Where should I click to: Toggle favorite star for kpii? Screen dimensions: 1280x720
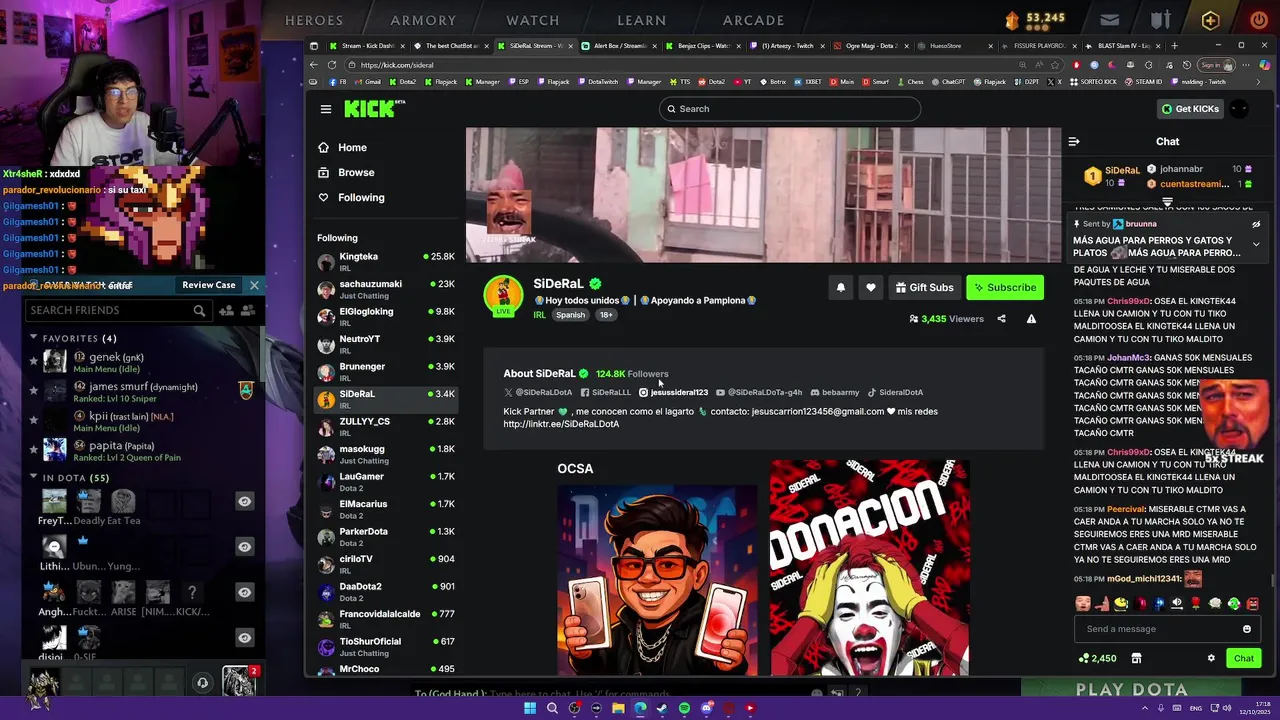34,420
